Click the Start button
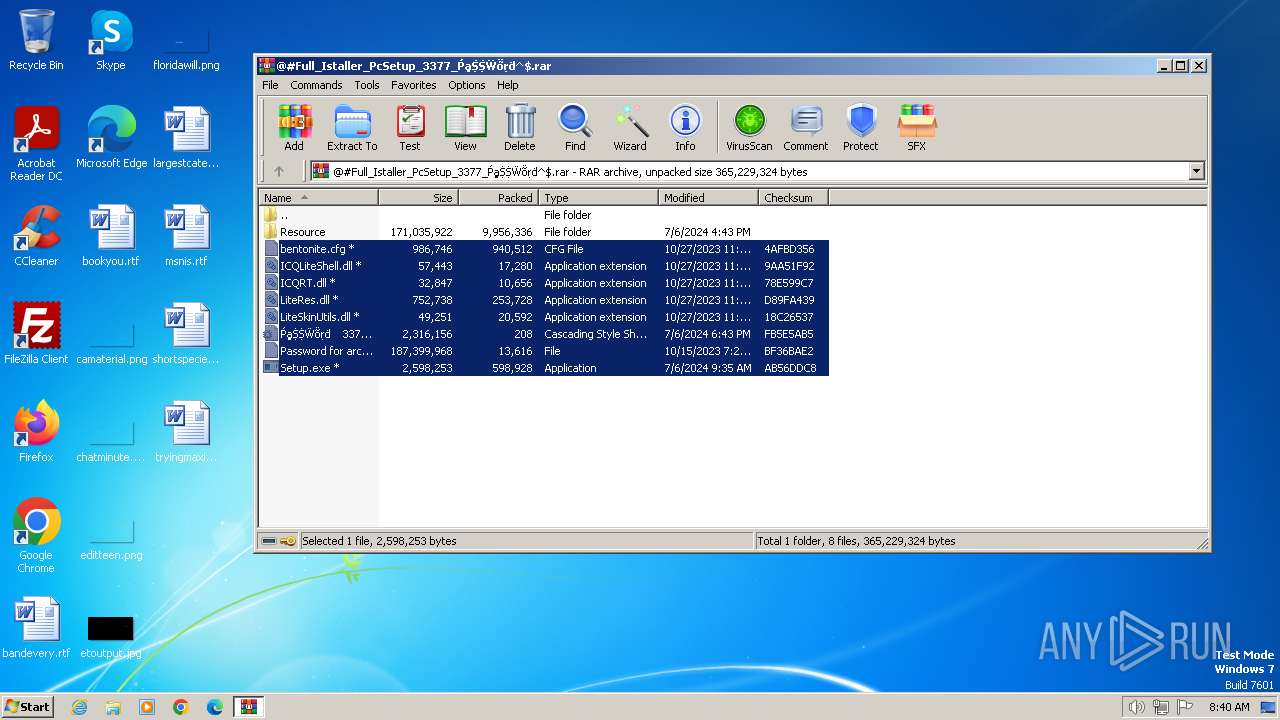The image size is (1280, 720). coord(27,707)
